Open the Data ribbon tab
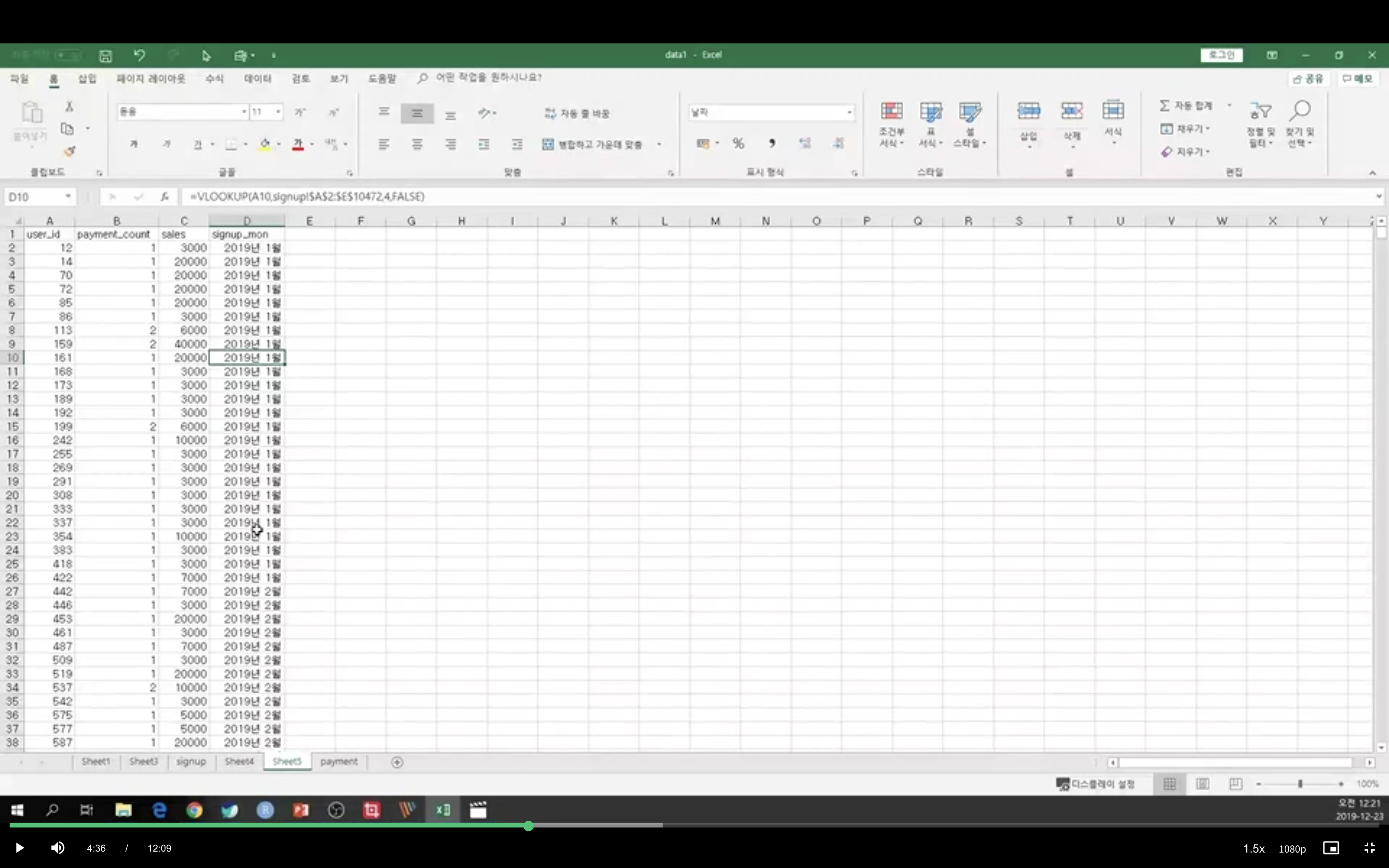This screenshot has width=1389, height=868. (257, 79)
